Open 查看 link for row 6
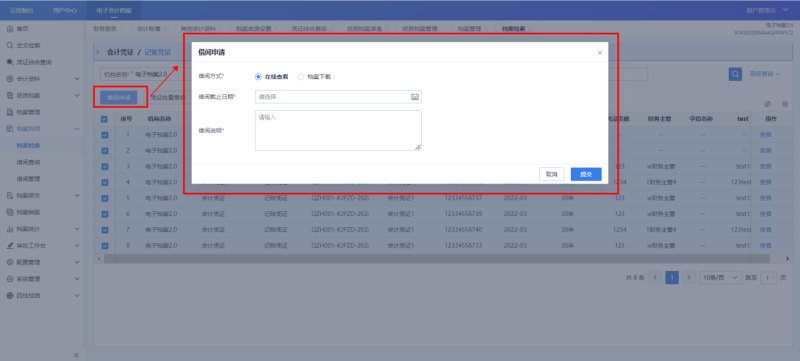800x361 pixels. point(765,214)
